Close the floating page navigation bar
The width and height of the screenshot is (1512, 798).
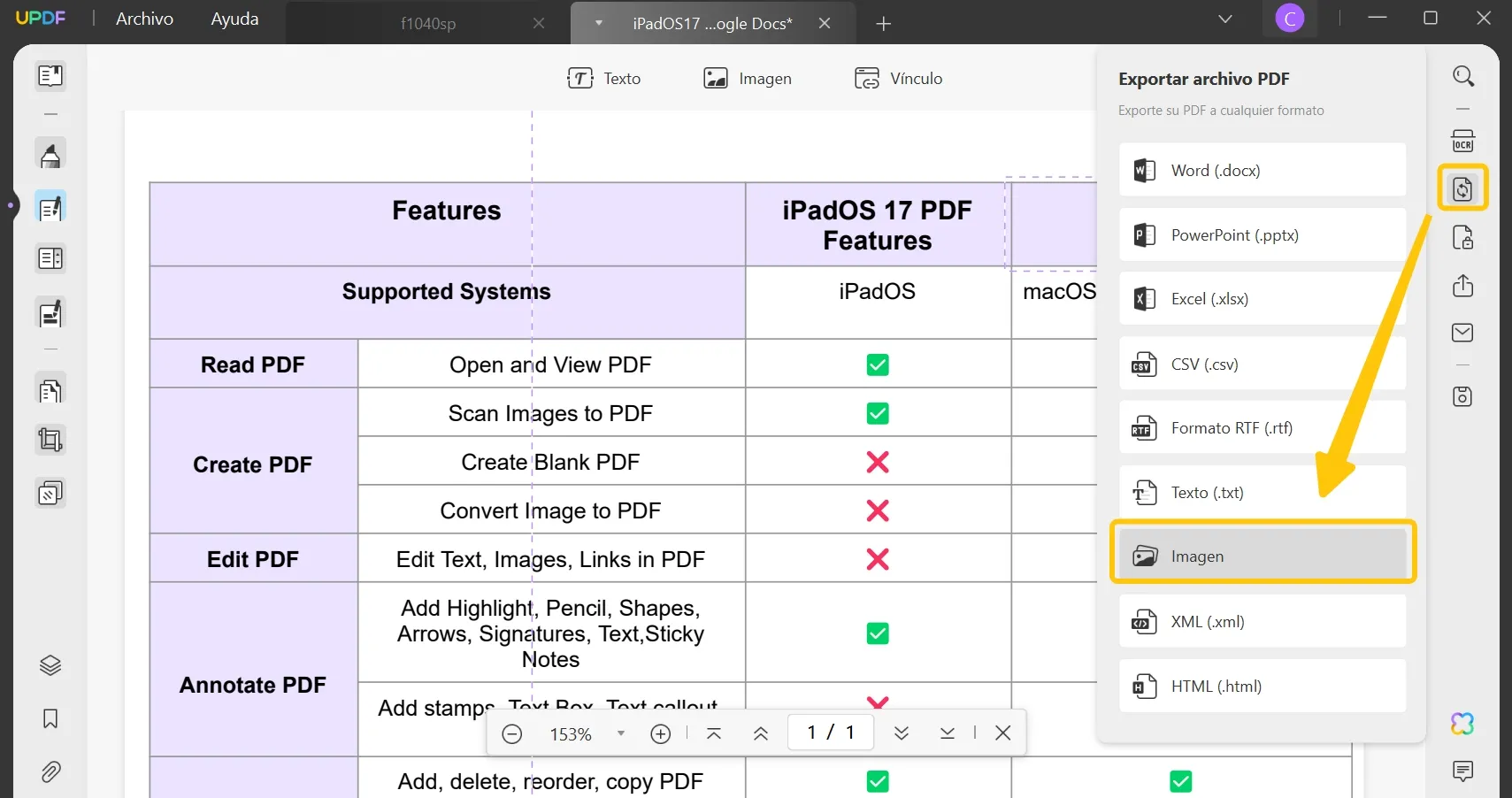click(1002, 733)
